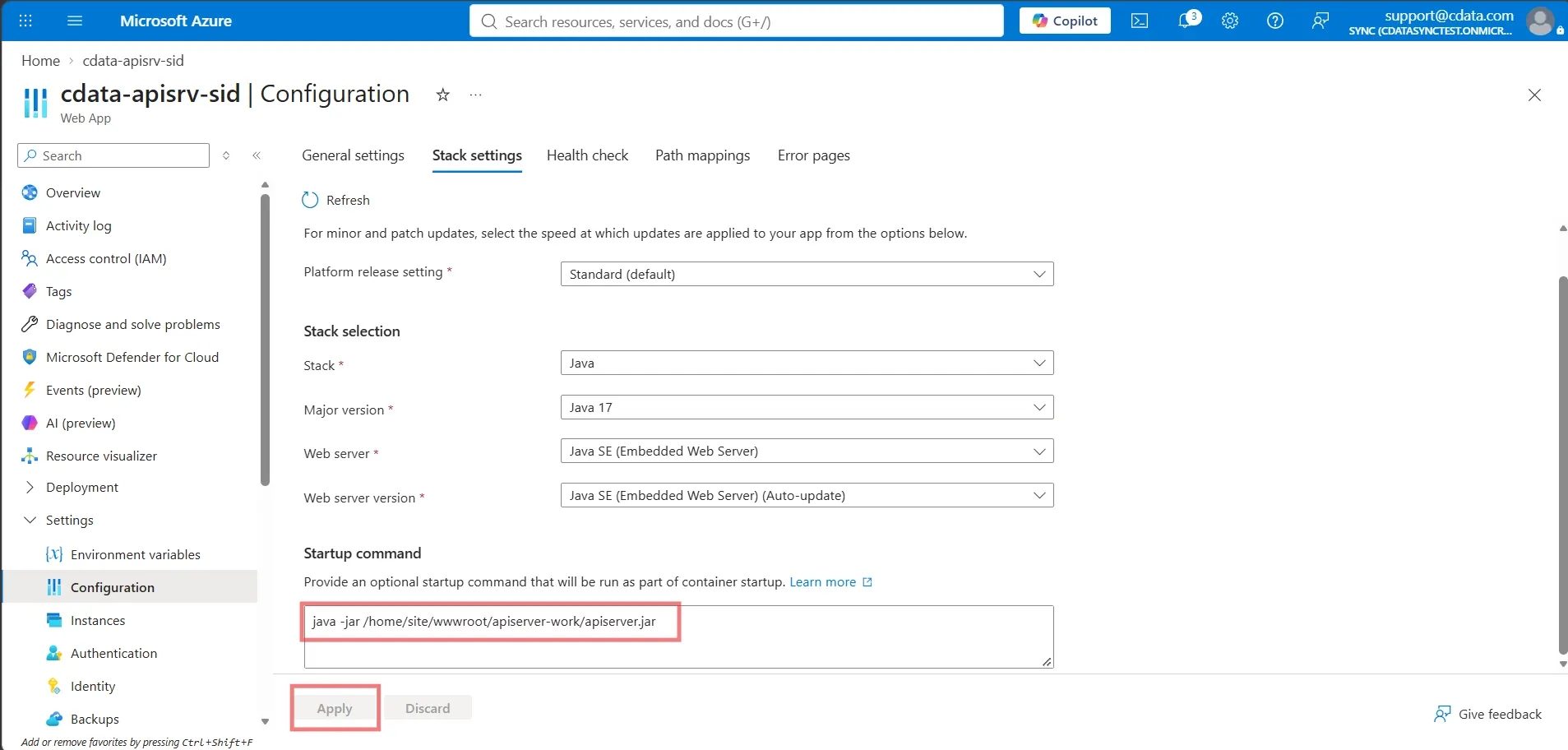The width and height of the screenshot is (1568, 750).
Task: Open the Stack dropdown showing Java
Action: coord(807,363)
